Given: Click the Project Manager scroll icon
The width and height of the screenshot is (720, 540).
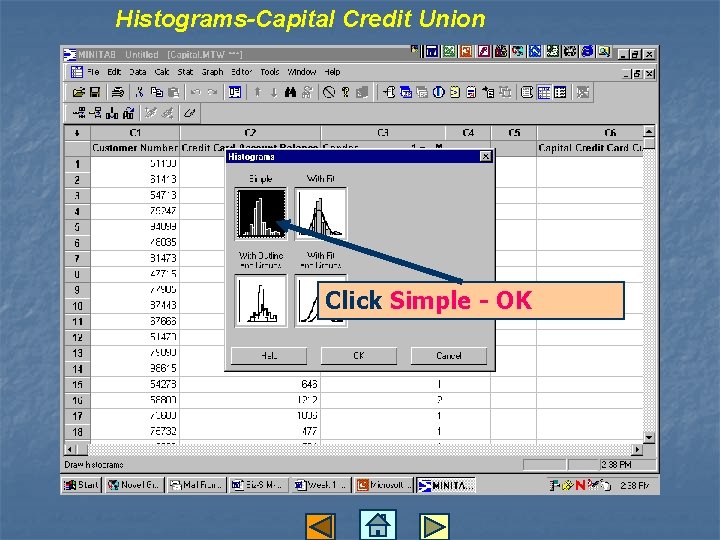Looking at the screenshot, I should (x=527, y=92).
